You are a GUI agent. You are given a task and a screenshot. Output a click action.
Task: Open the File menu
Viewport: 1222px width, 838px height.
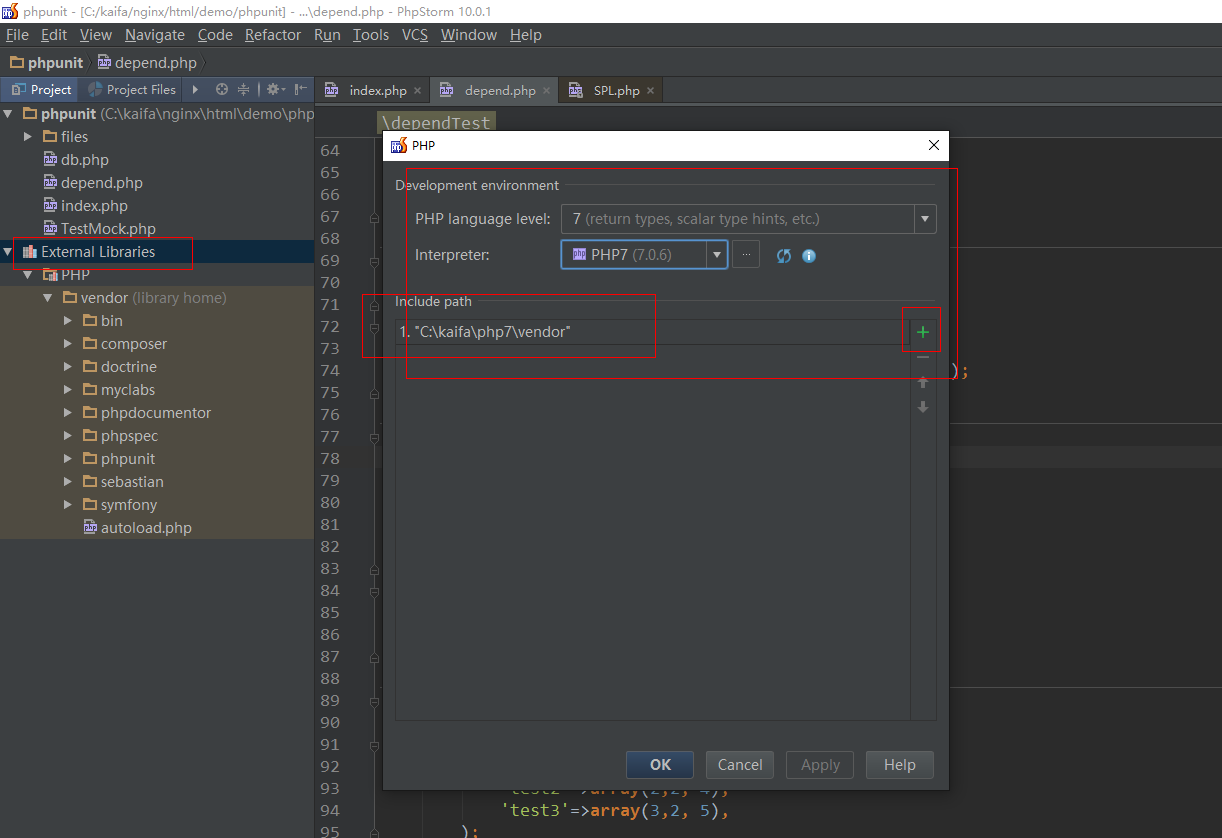17,35
